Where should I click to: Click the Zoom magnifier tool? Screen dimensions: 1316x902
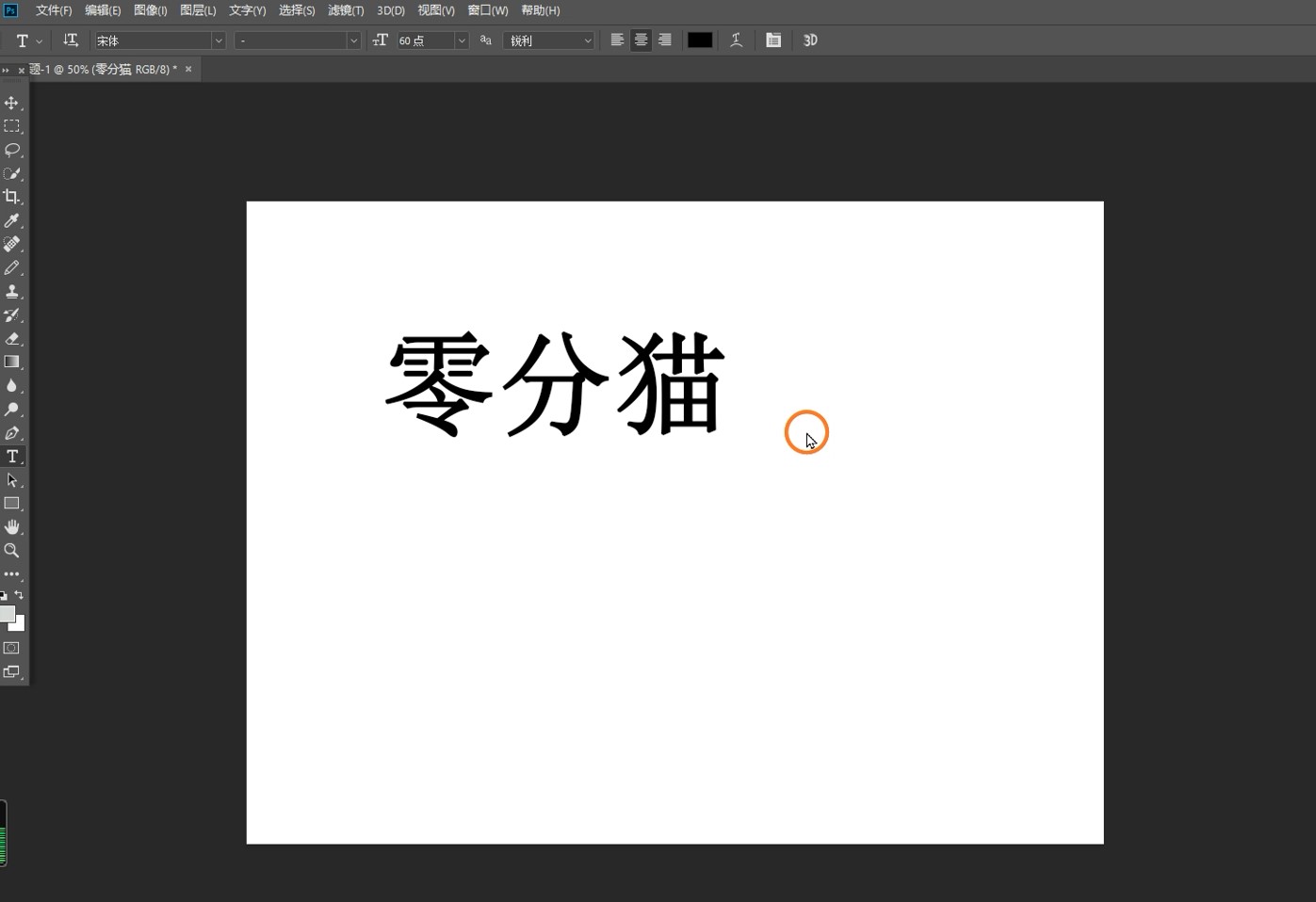tap(11, 551)
